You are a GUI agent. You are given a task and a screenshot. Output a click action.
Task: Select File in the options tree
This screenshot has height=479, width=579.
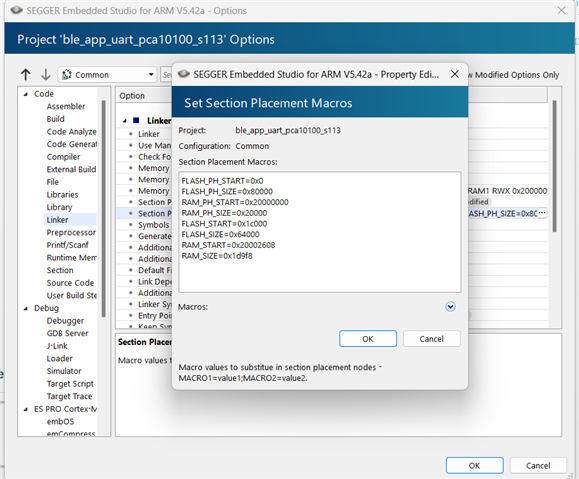[52, 182]
